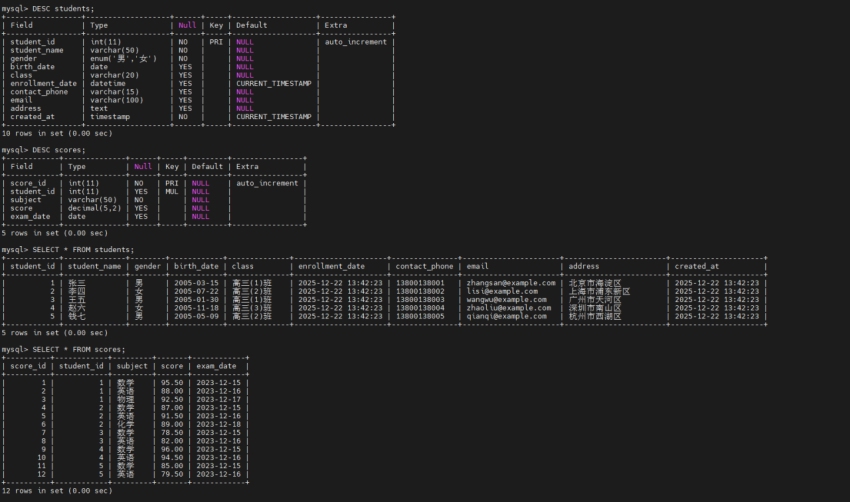Click email lisi@example.com

click(x=503, y=291)
